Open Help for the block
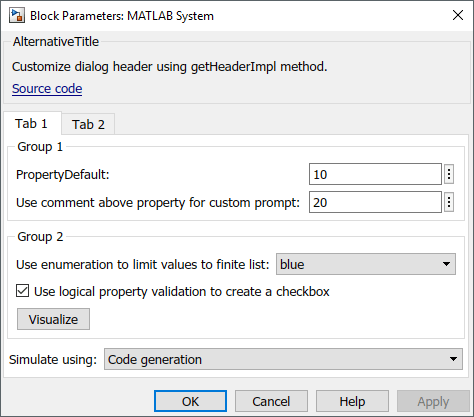Viewport: 474px width, 417px height. coord(352,401)
